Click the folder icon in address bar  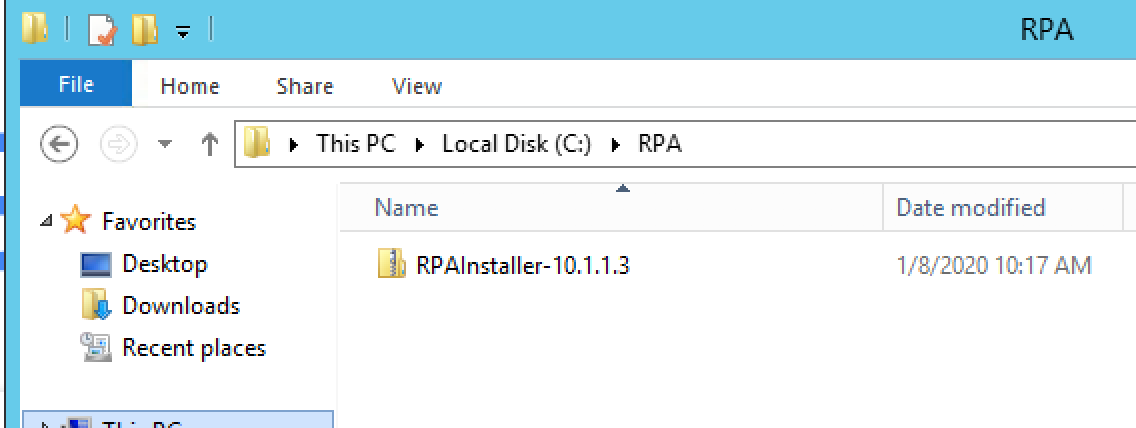click(257, 143)
